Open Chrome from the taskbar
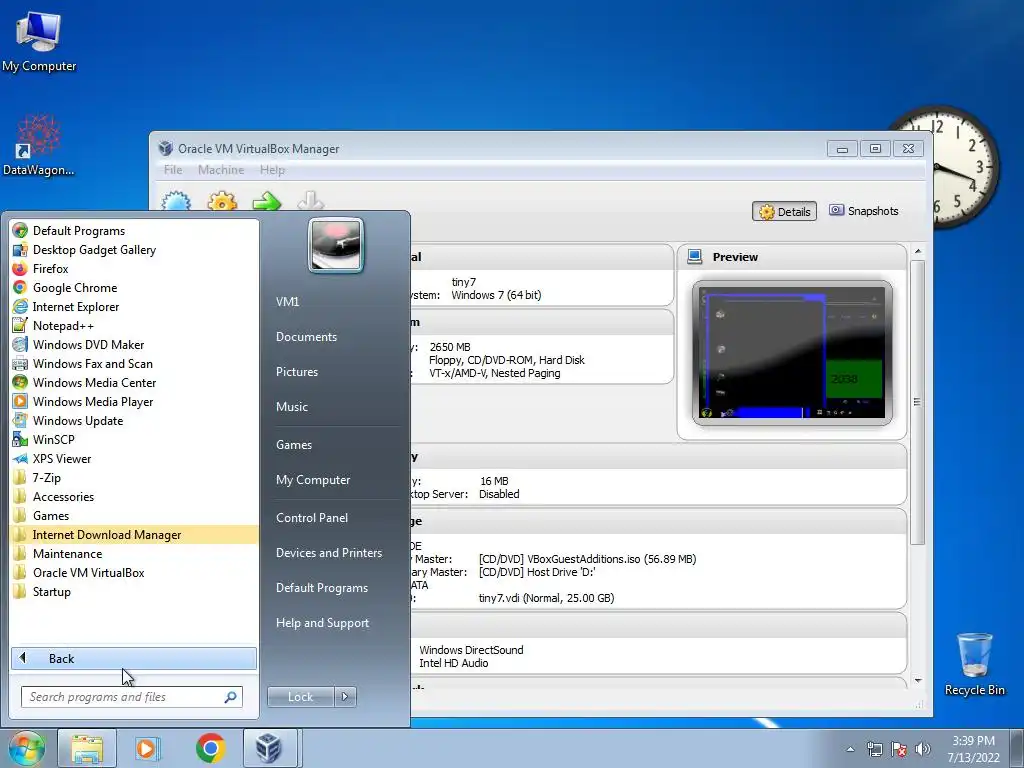 210,748
